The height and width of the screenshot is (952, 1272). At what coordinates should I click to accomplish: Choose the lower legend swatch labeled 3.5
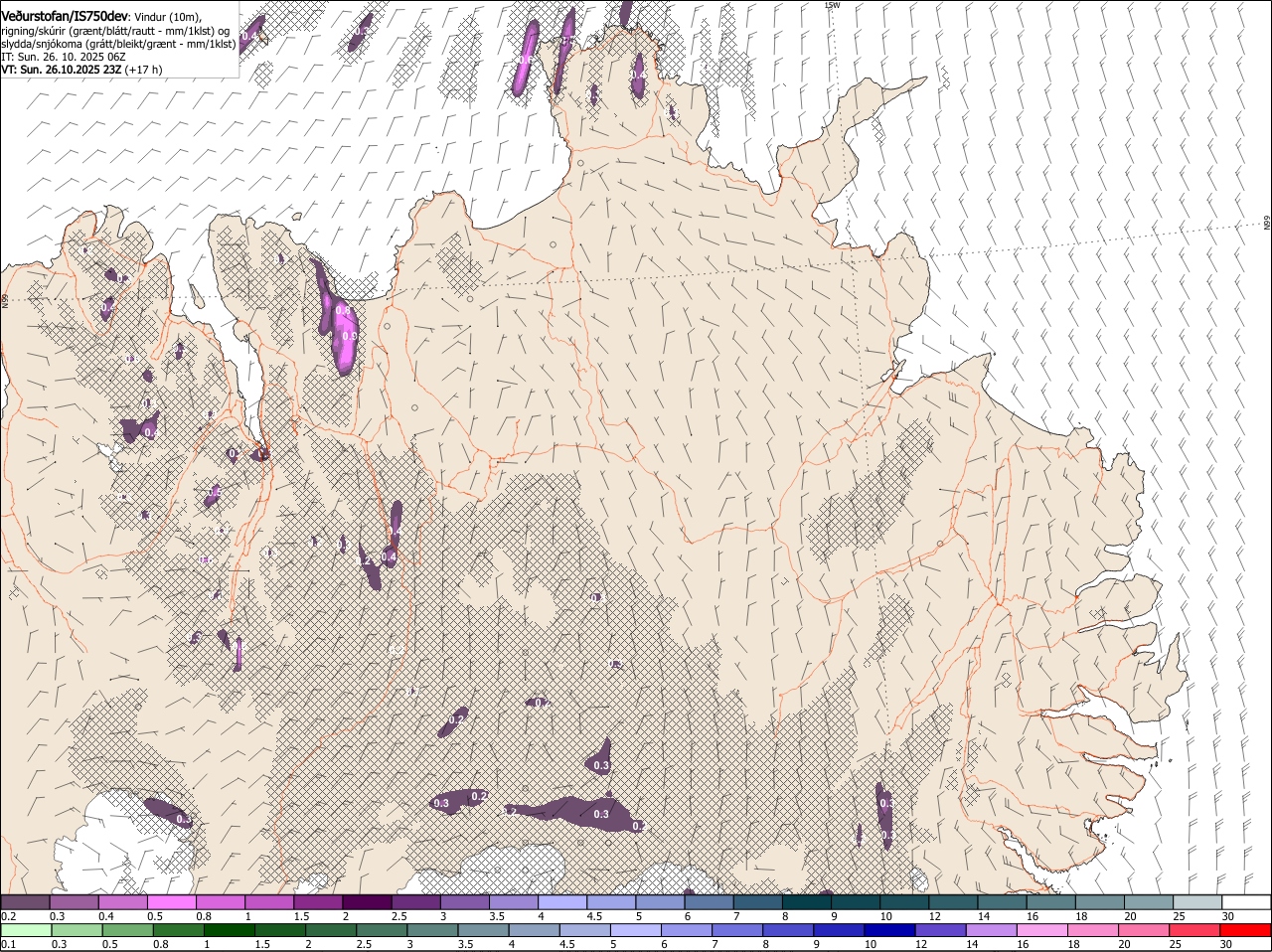coord(483,931)
